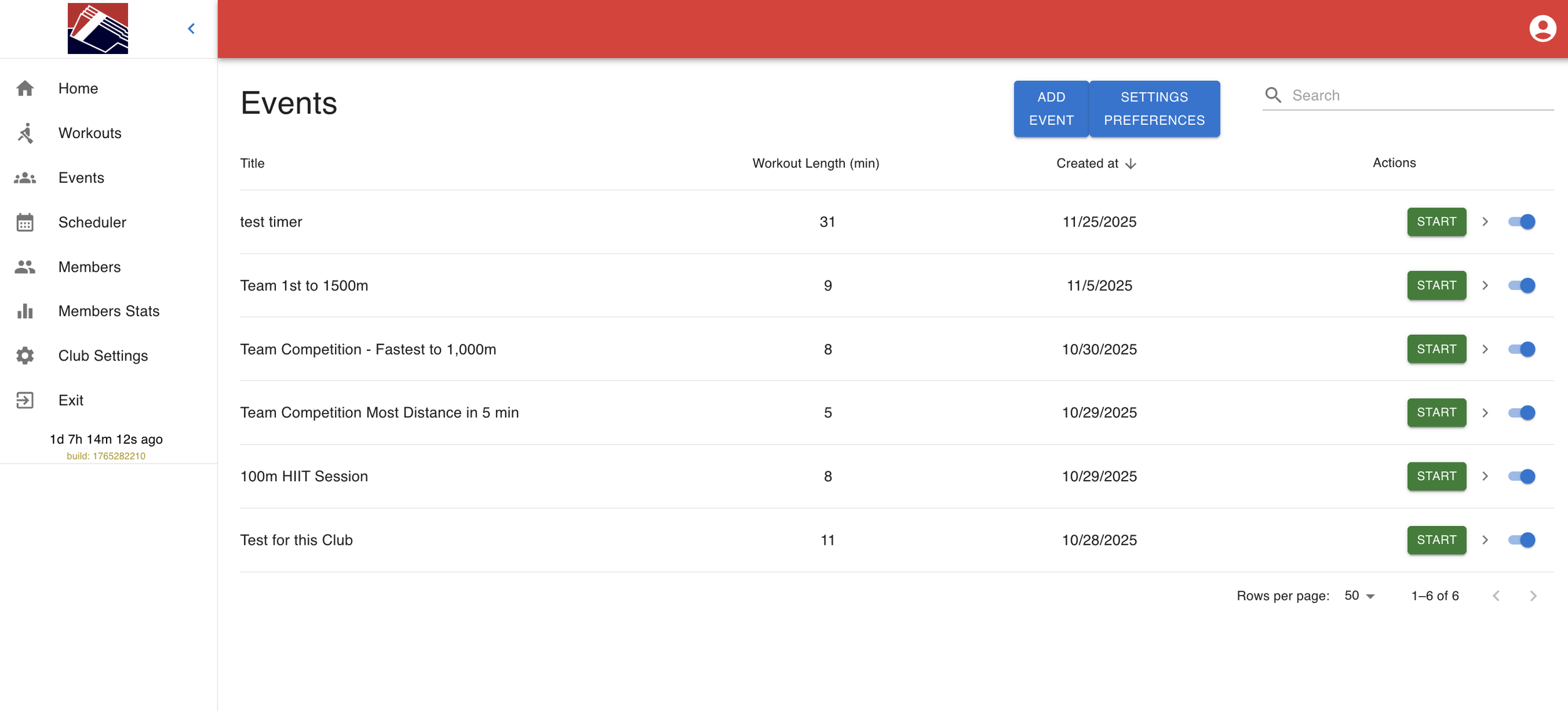Expand chevron for Fastest to 1,000m event
Viewport: 1568px width, 711px height.
(x=1485, y=350)
